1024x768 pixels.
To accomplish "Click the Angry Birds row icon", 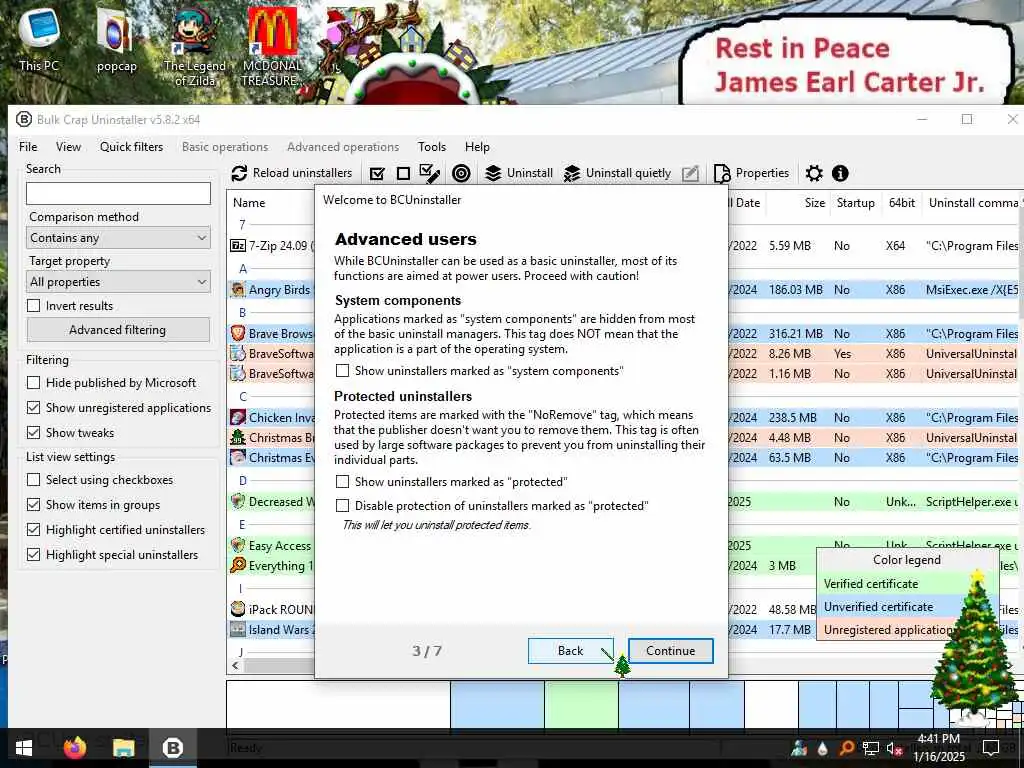I will click(x=238, y=289).
